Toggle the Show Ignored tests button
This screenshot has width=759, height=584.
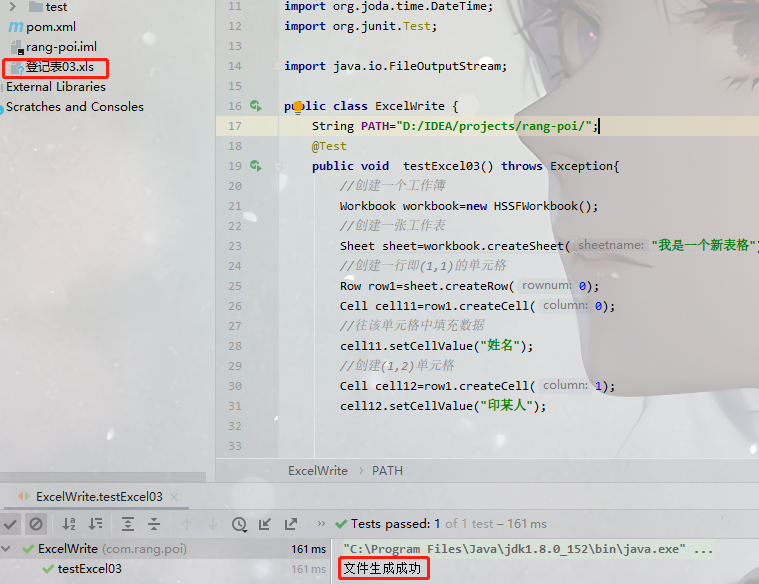[x=36, y=524]
